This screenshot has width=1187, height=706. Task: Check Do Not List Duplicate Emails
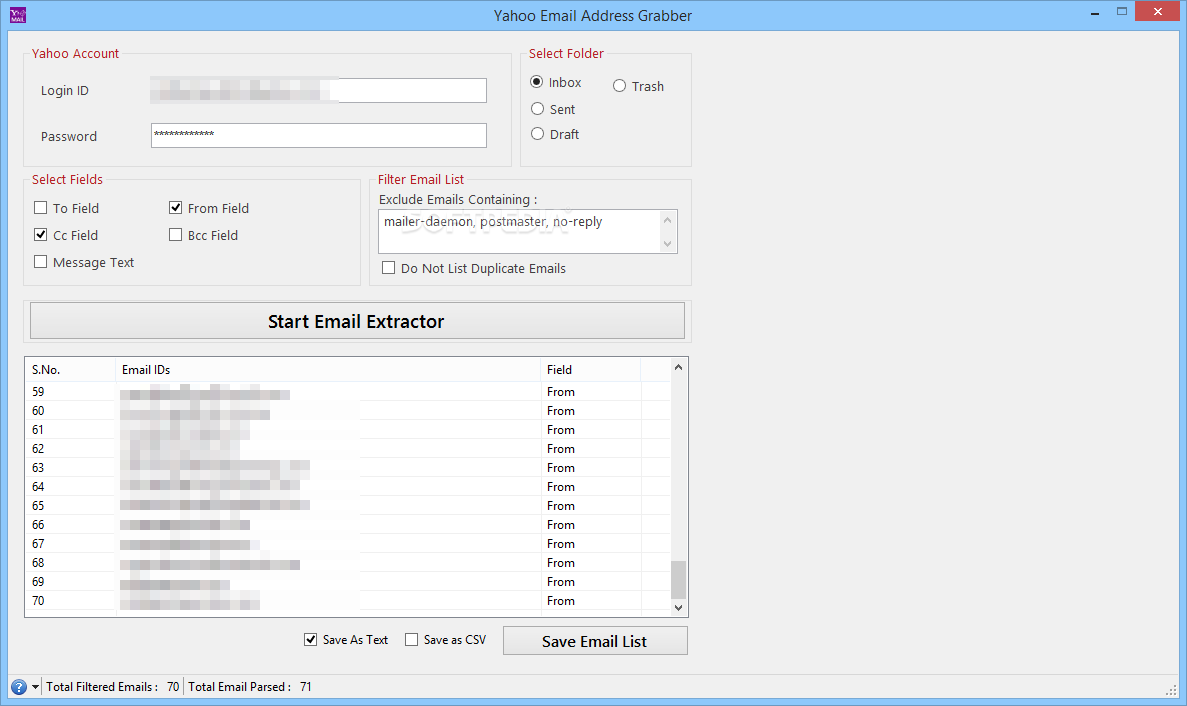pyautogui.click(x=388, y=268)
